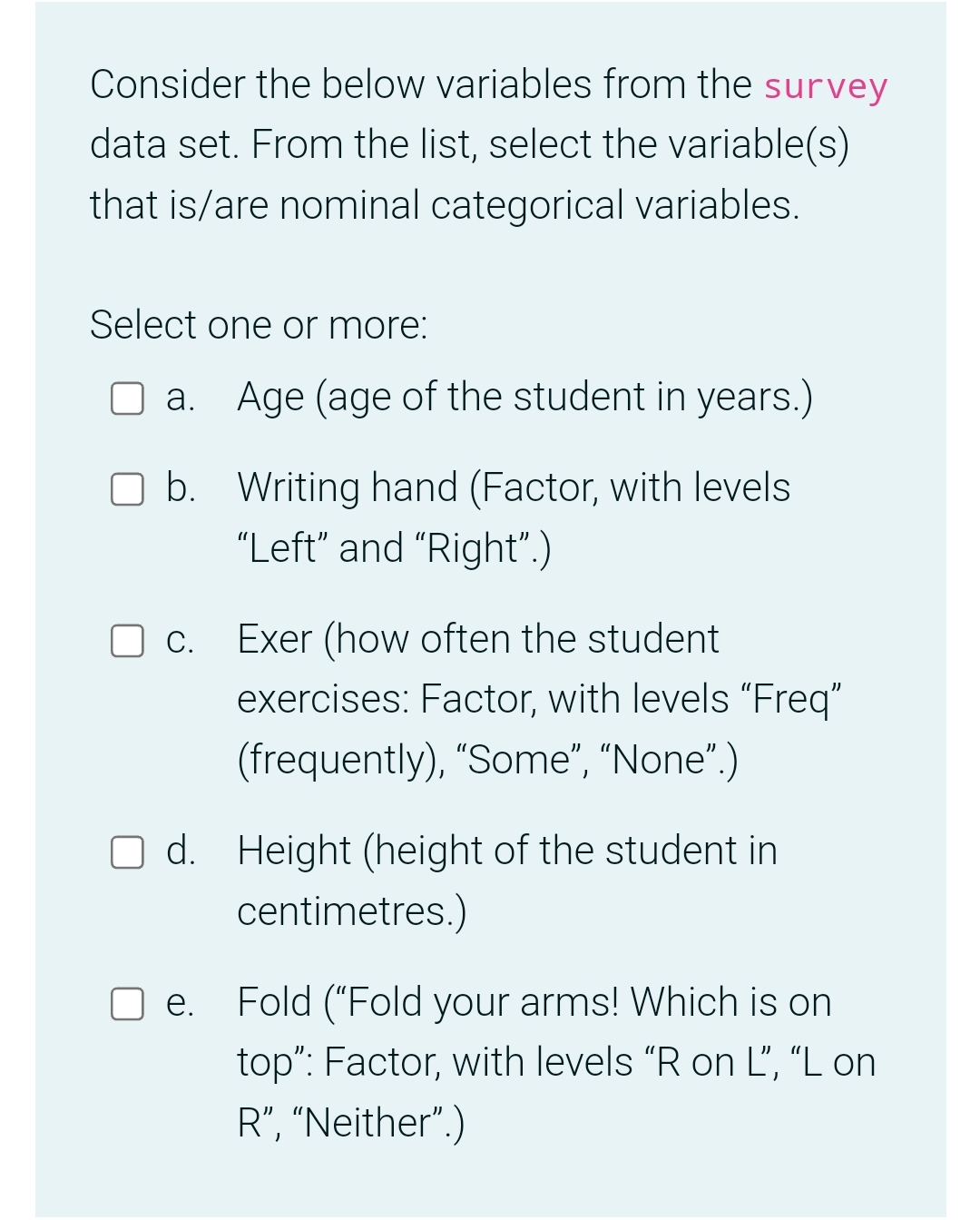Check the checkbox for option b. Writing hand
980x1220 pixels.
tap(127, 489)
